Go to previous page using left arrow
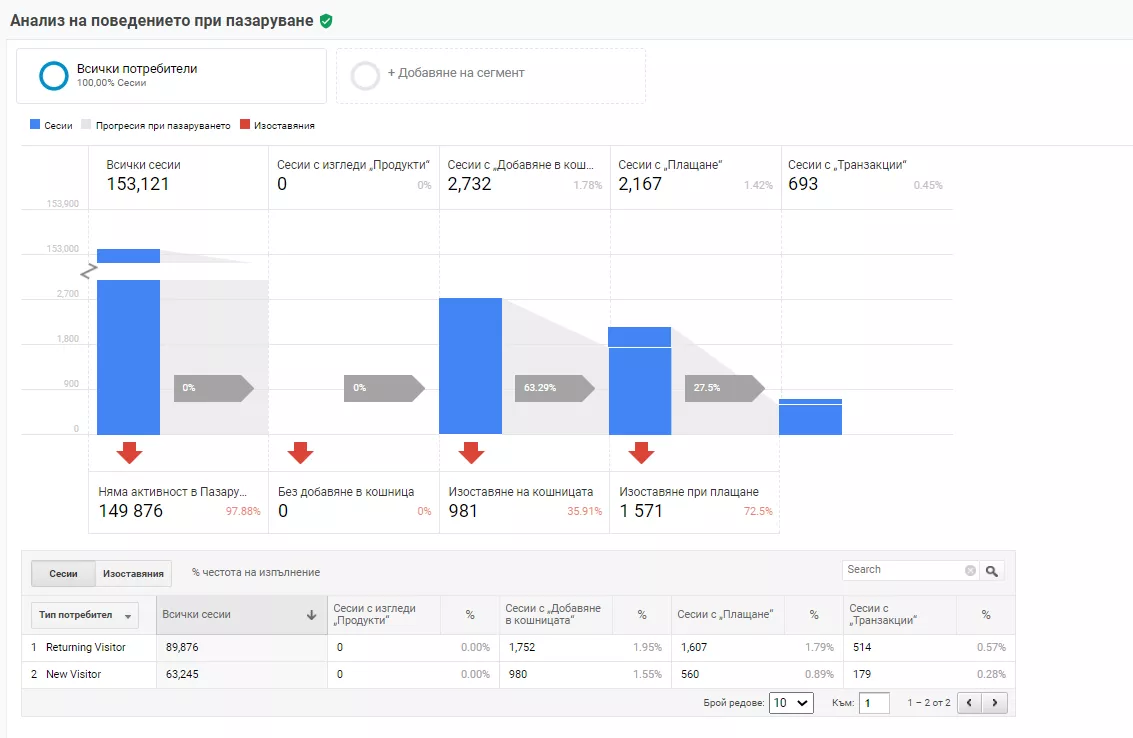The height and width of the screenshot is (738, 1133). coord(970,703)
